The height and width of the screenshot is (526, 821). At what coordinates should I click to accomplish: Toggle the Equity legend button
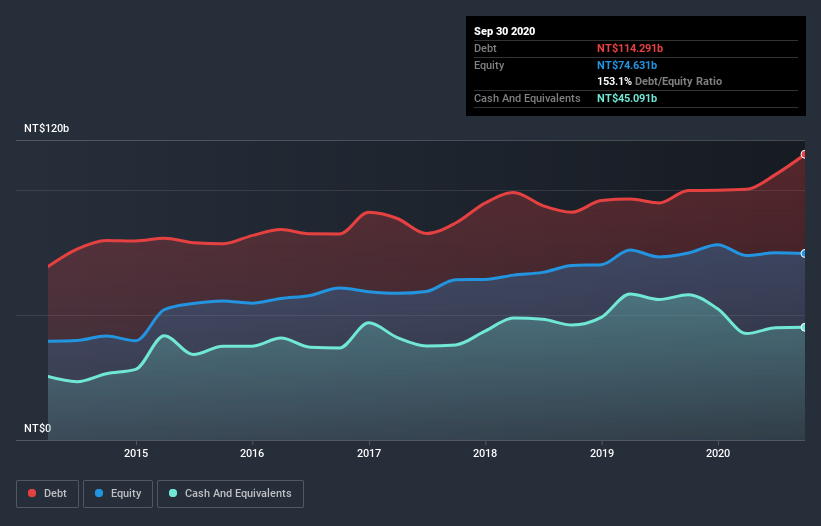click(118, 494)
